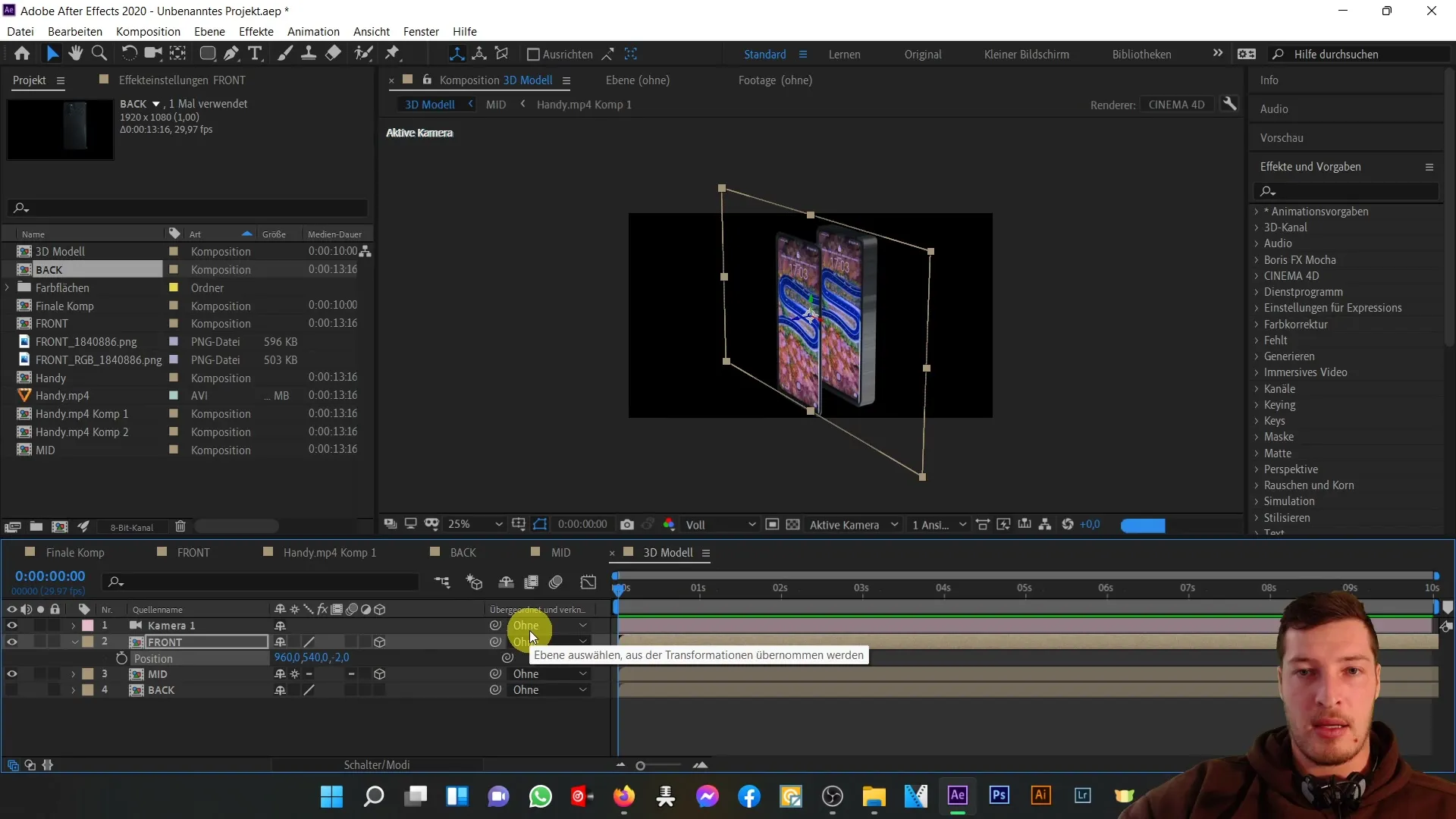Open Komposition menu

click(148, 32)
